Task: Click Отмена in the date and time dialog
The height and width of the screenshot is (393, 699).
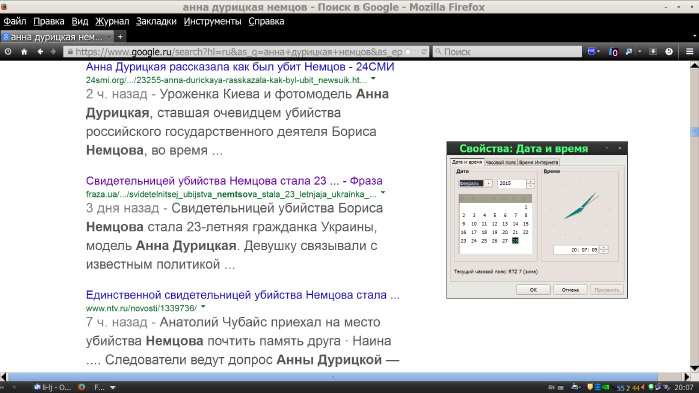Action: 570,290
